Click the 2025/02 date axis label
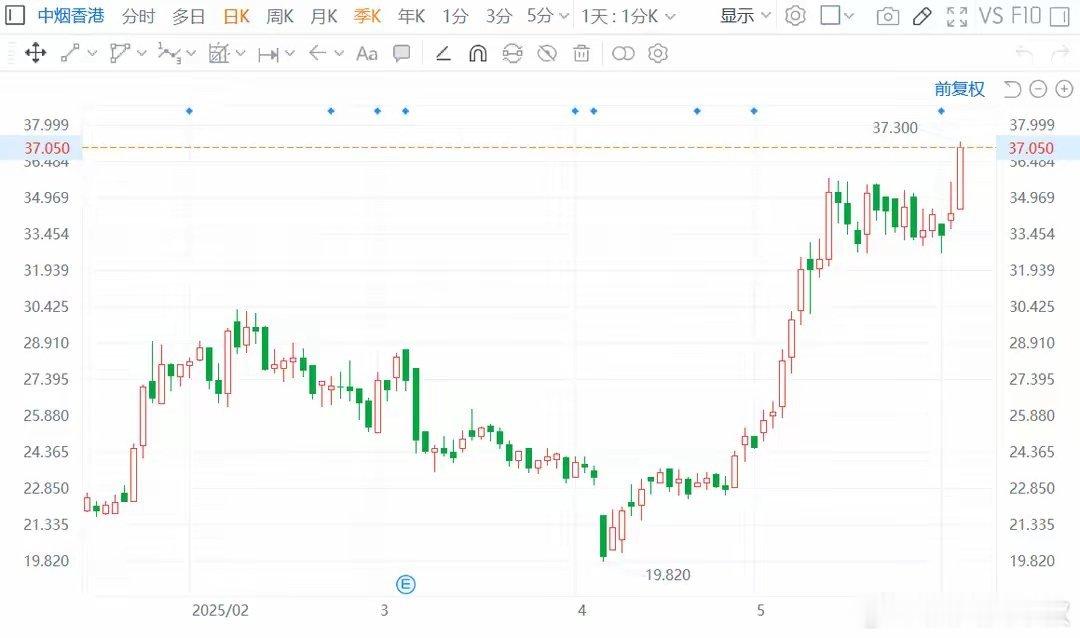The width and height of the screenshot is (1080, 638). tap(220, 610)
